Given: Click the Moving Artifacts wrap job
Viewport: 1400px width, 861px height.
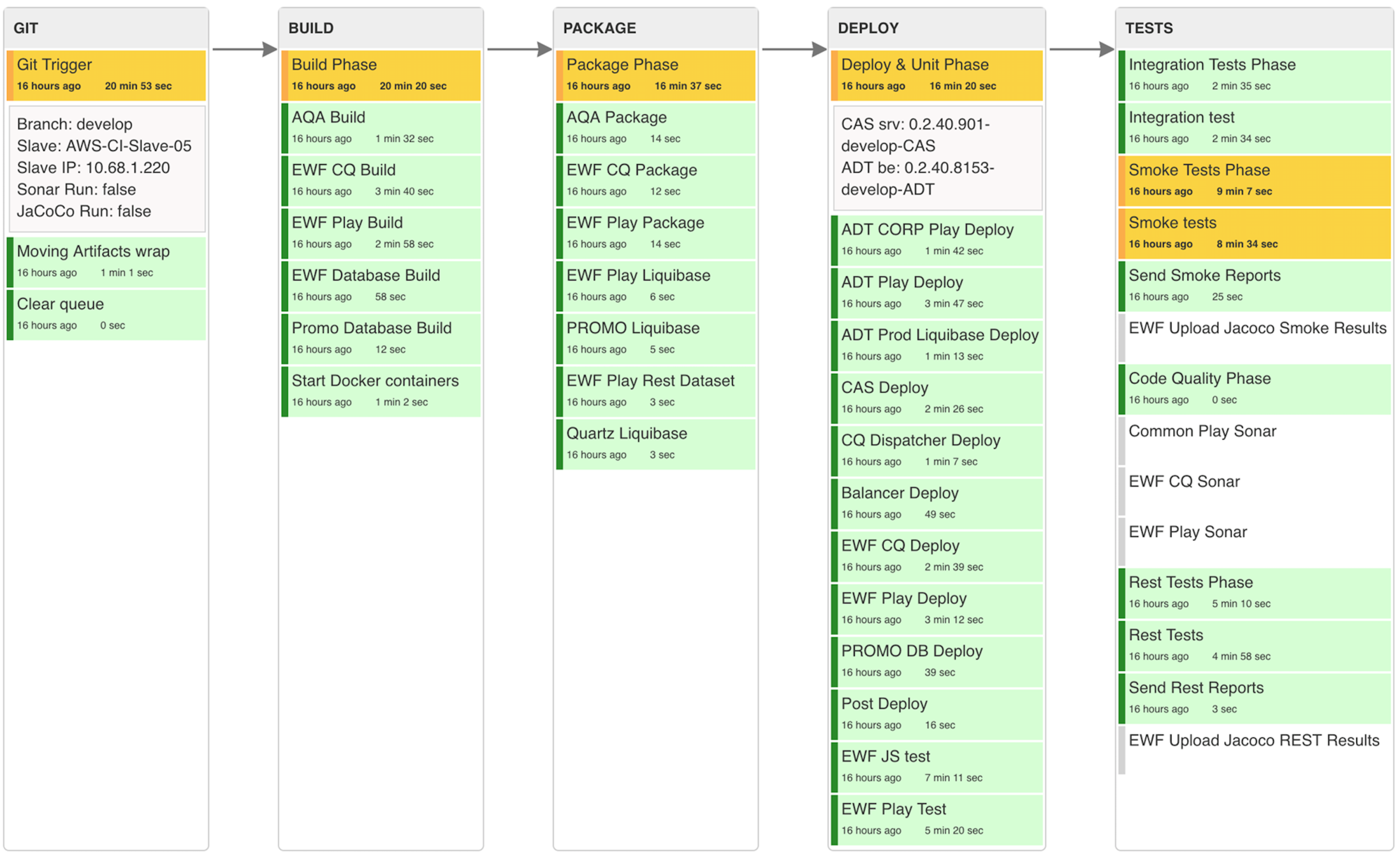Looking at the screenshot, I should (x=93, y=251).
